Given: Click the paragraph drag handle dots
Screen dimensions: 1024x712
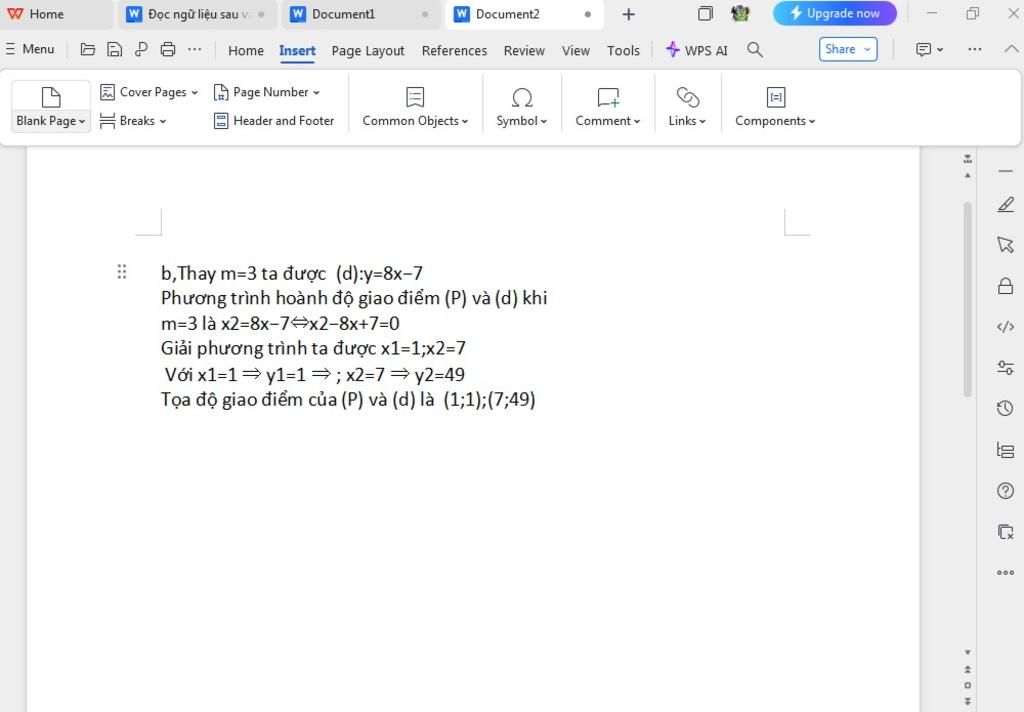Looking at the screenshot, I should 121,271.
